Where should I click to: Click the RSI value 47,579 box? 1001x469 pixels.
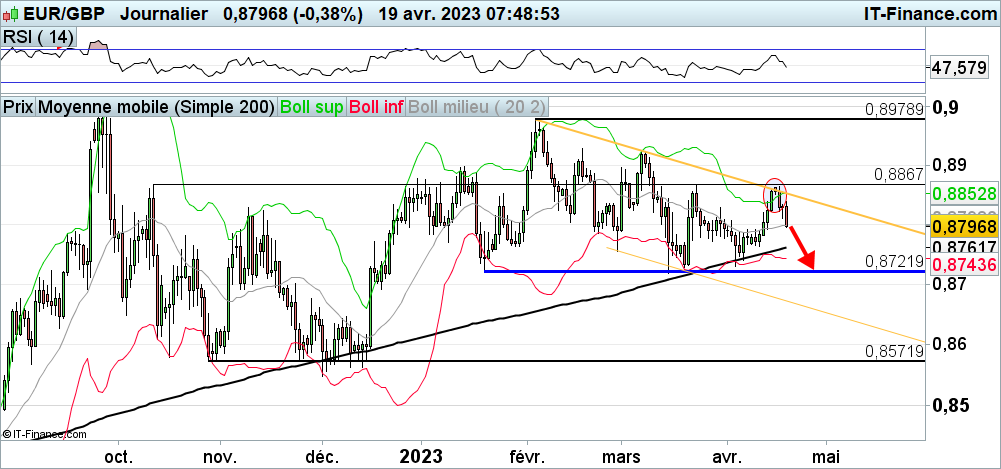[960, 68]
